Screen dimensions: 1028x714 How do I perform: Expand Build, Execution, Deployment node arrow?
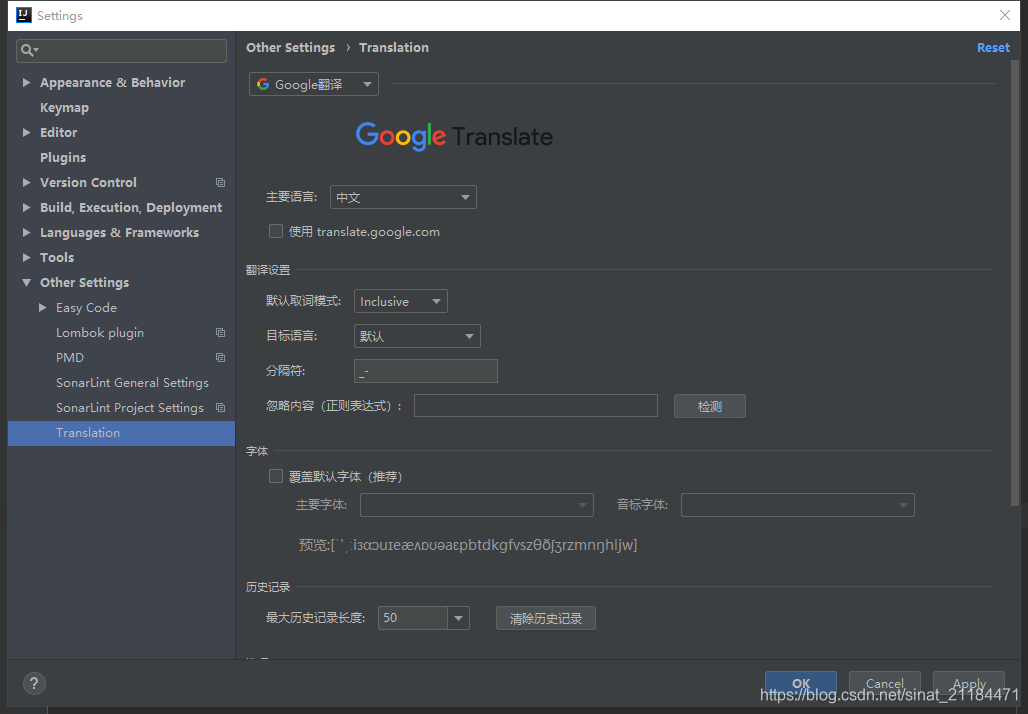[x=26, y=207]
